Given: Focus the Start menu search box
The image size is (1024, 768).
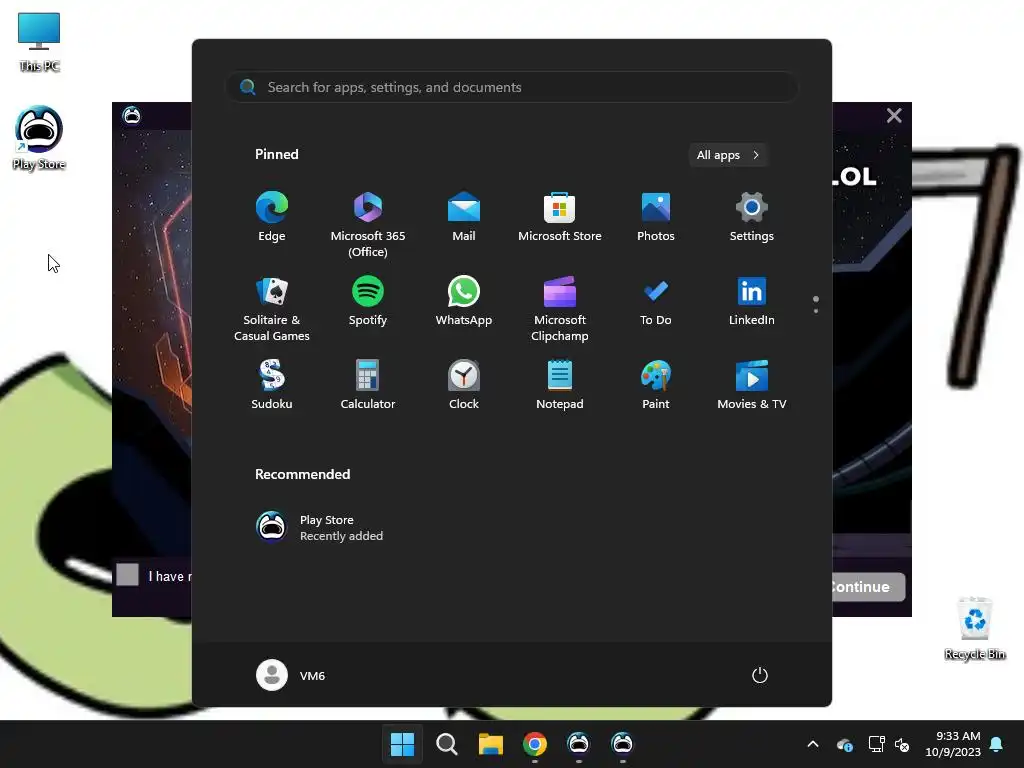Looking at the screenshot, I should [511, 87].
